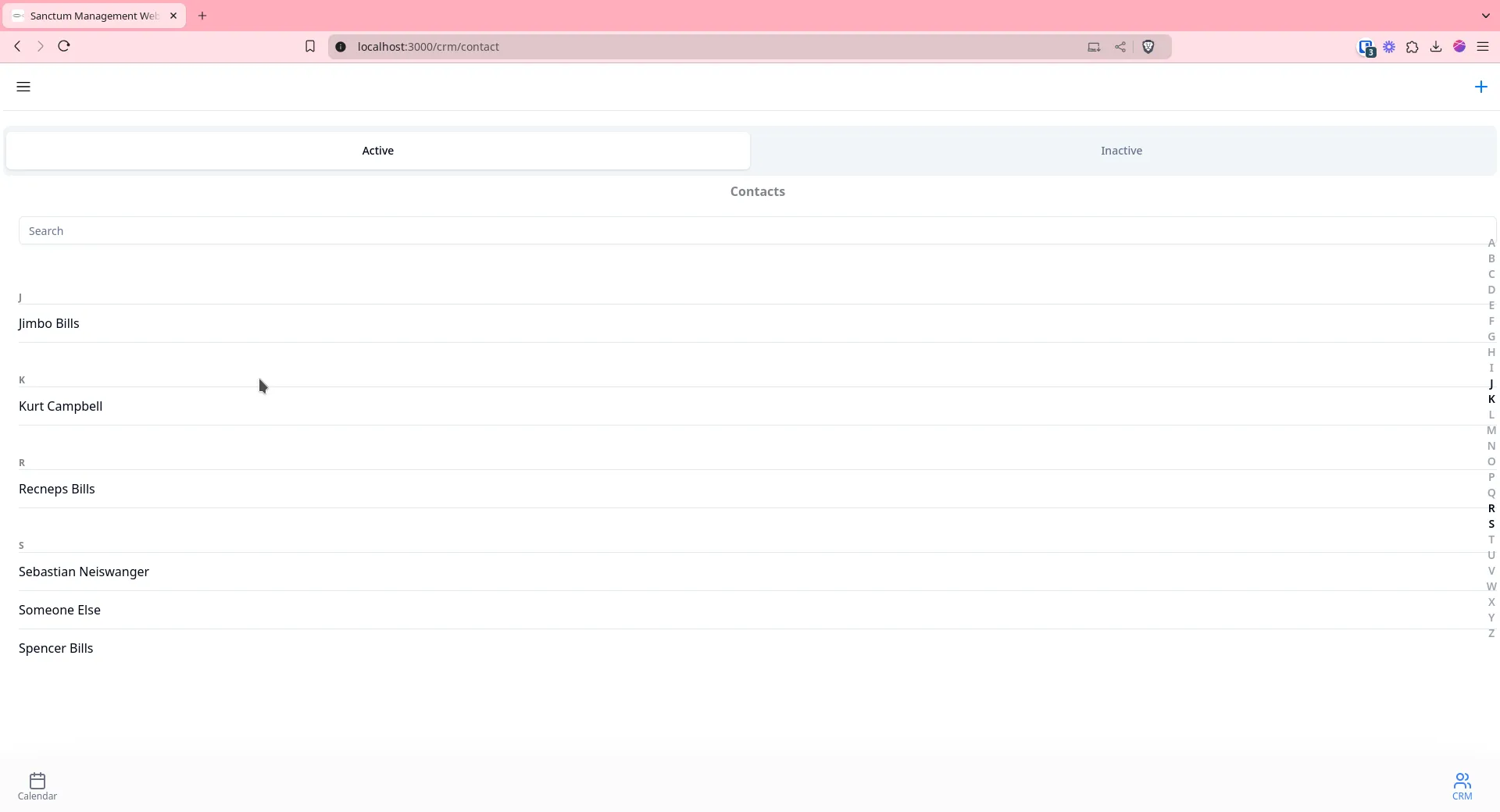The height and width of the screenshot is (812, 1500).
Task: Click the R section header
Action: [x=22, y=462]
